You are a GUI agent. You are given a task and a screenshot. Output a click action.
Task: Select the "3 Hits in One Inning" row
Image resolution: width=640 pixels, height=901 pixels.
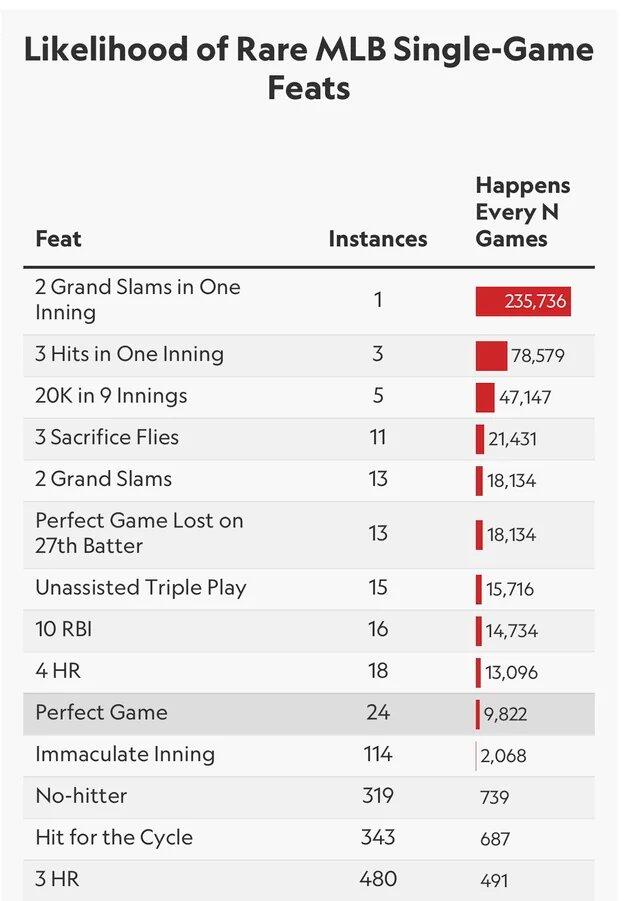(129, 355)
